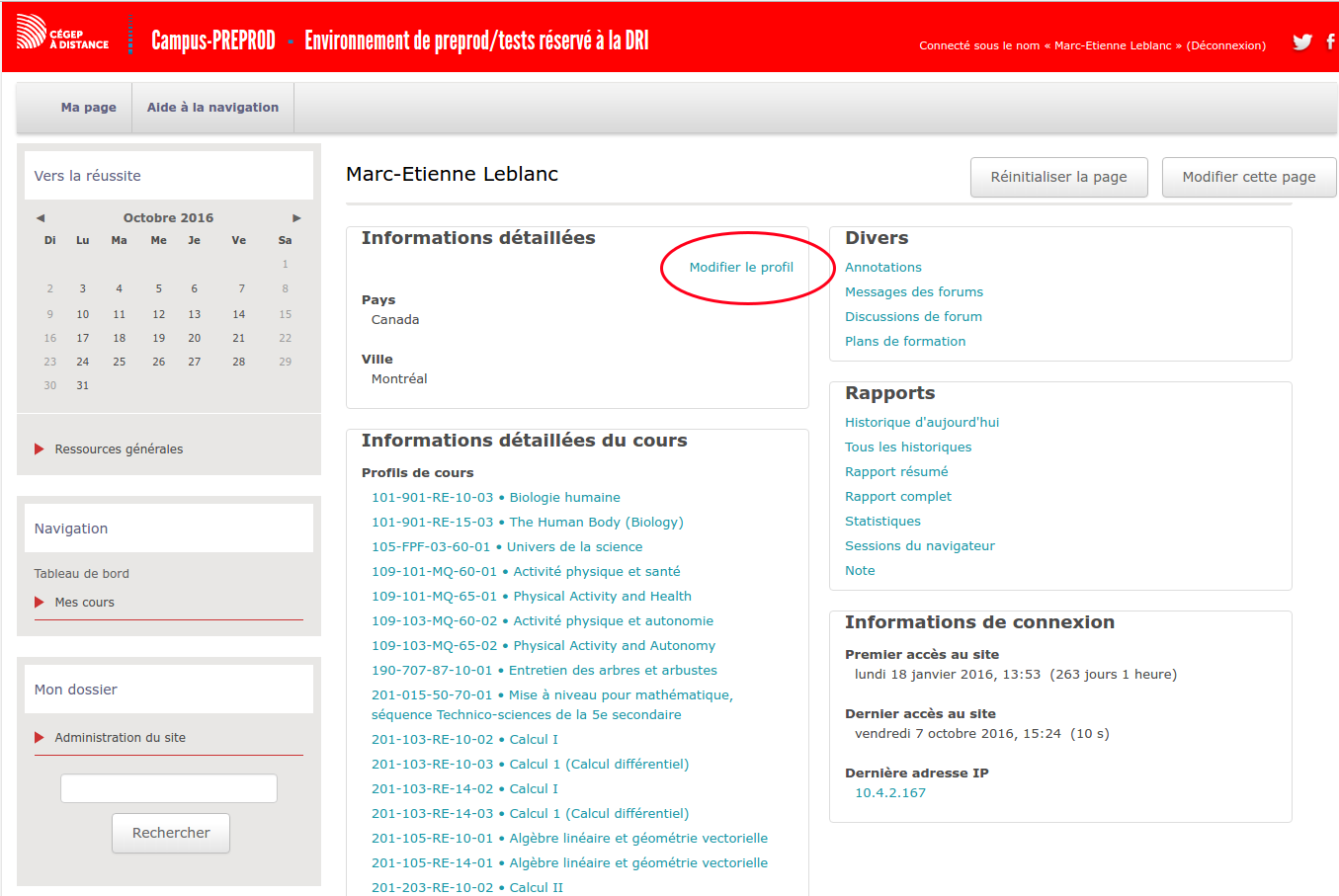Screen dimensions: 1339x896
Task: Open the Twitter bird icon
Action: [1302, 41]
